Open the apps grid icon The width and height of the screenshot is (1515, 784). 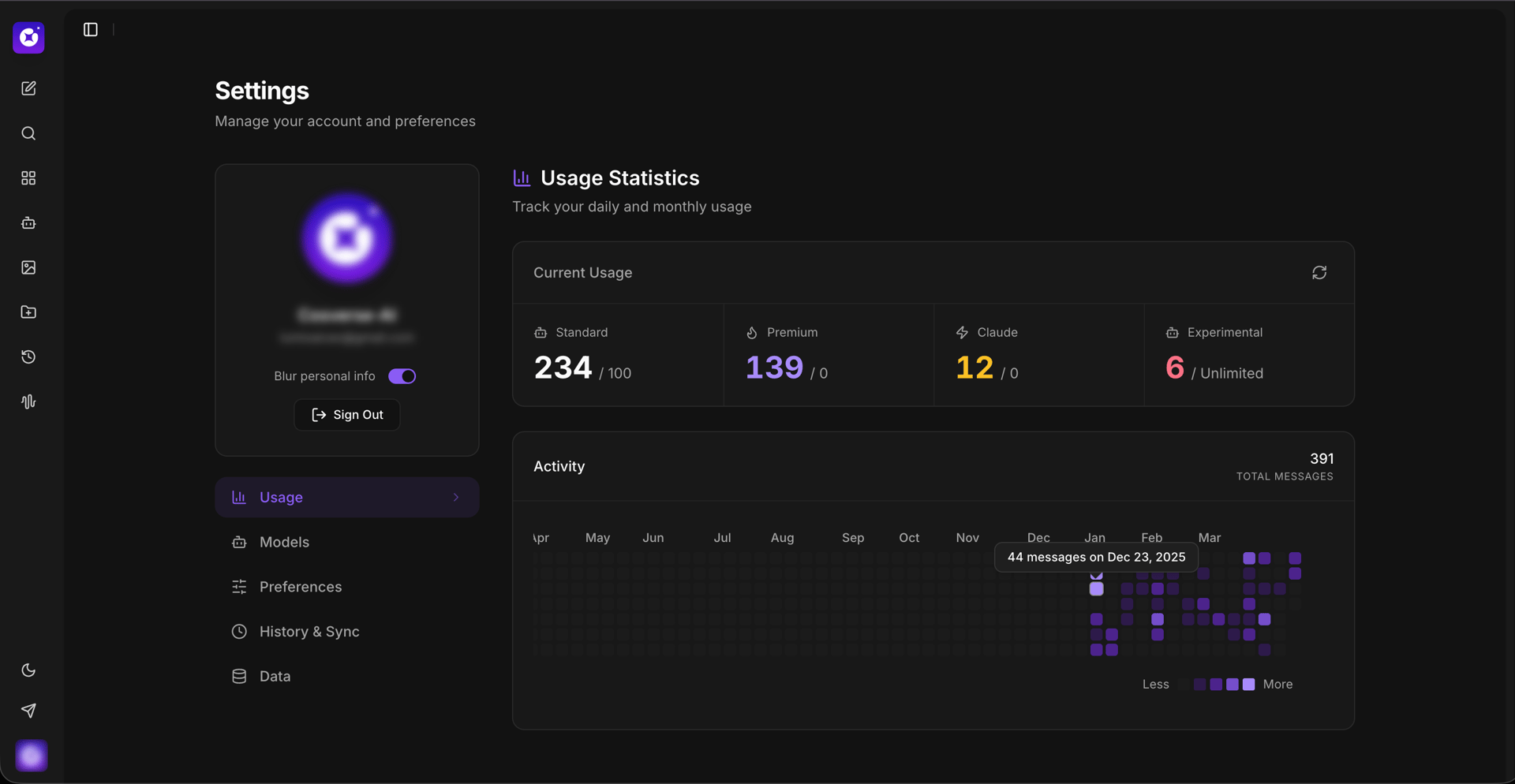point(28,177)
